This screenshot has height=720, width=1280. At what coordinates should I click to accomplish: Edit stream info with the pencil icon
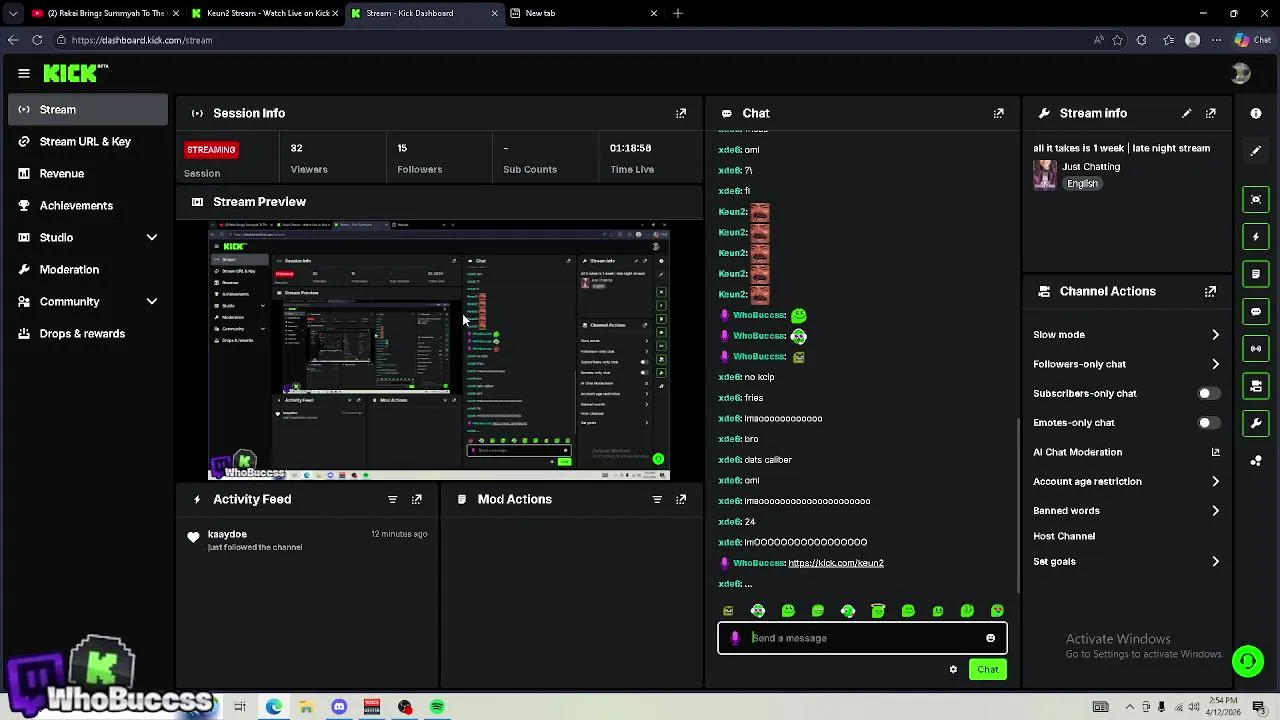(x=1186, y=114)
